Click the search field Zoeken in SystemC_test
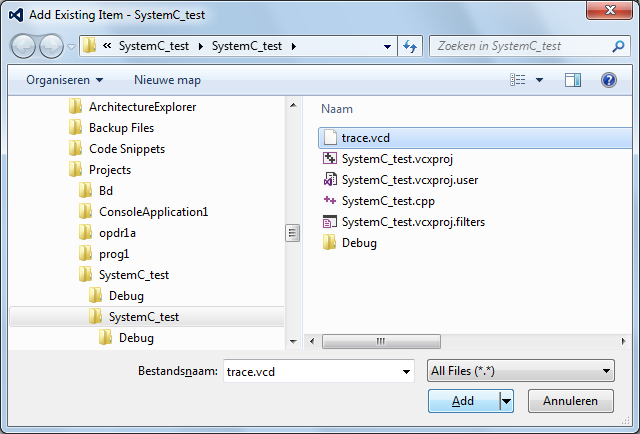640x434 pixels. [518, 46]
